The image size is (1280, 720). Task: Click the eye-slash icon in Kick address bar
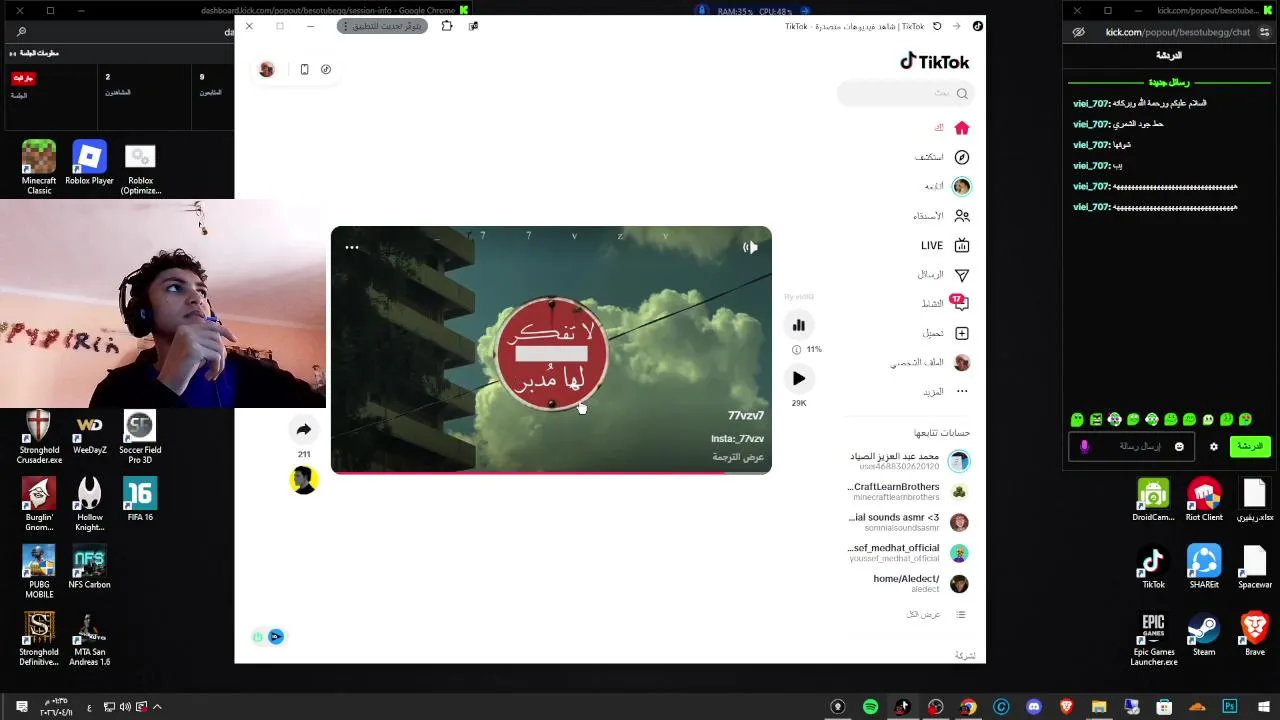(1078, 32)
